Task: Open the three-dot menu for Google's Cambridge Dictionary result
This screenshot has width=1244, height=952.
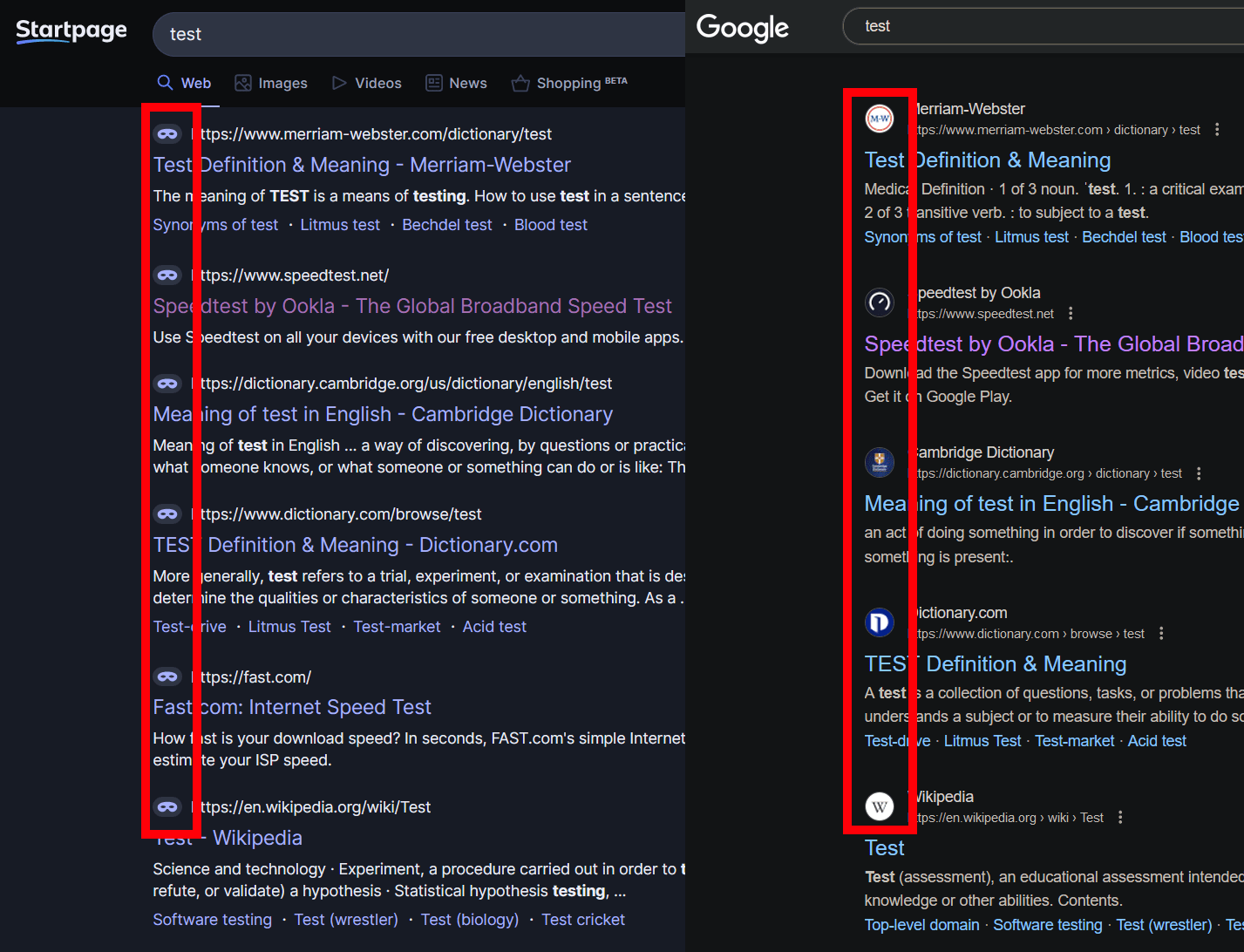Action: pyautogui.click(x=1199, y=473)
